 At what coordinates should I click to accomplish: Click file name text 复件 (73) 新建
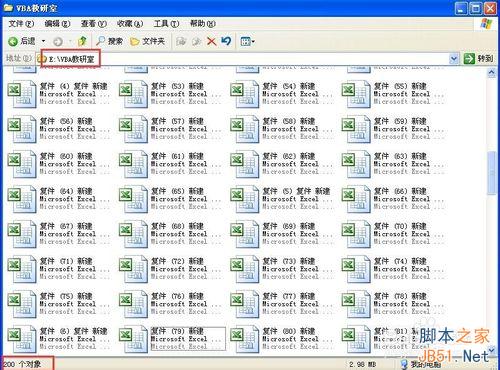[289, 261]
